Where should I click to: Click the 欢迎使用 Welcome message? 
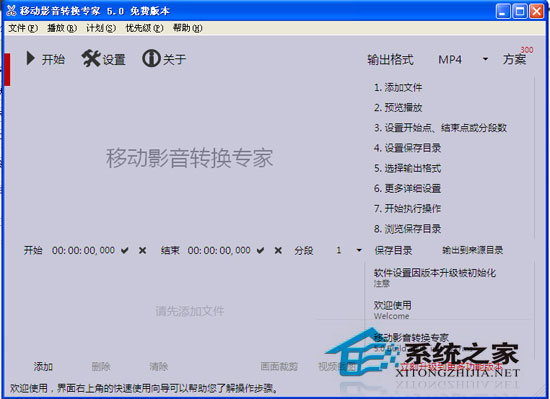click(393, 310)
